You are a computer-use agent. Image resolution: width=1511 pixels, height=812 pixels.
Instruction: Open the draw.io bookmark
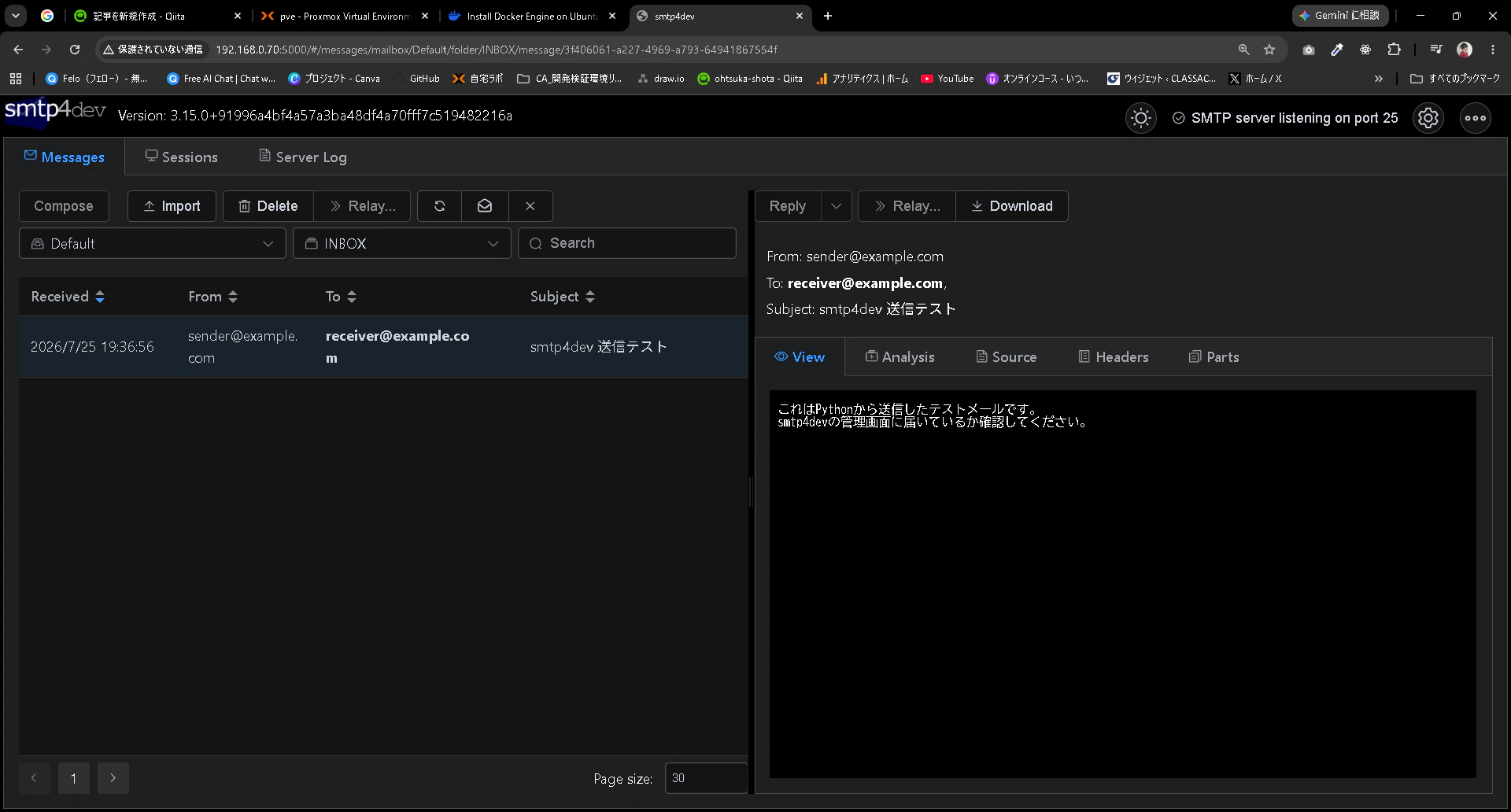661,79
